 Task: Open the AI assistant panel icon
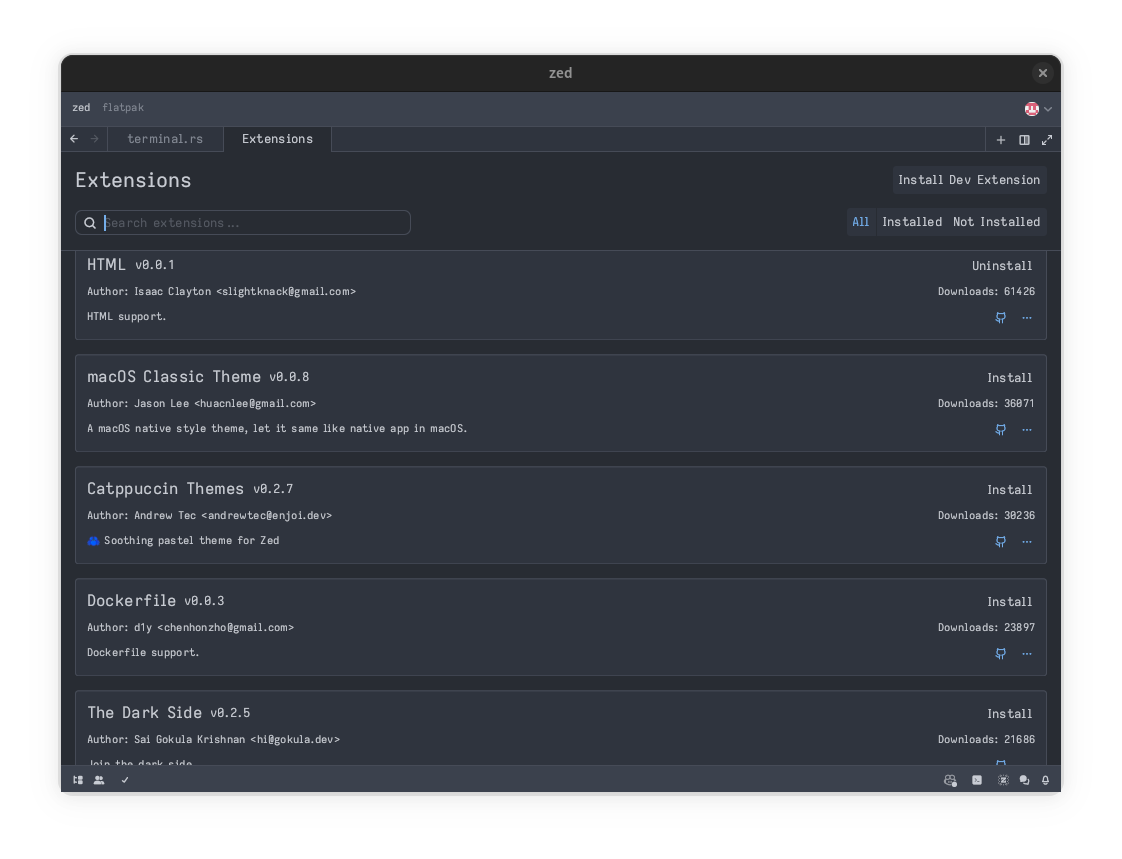click(1002, 780)
